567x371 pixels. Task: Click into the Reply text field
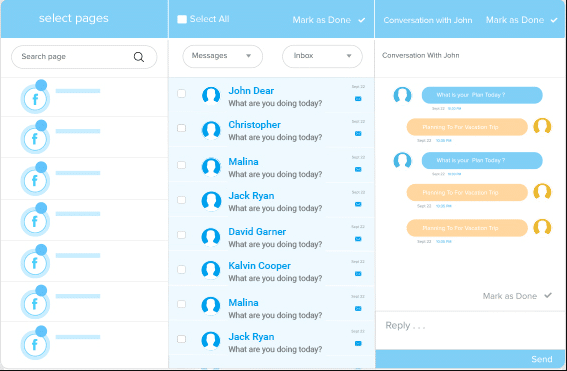click(x=470, y=330)
